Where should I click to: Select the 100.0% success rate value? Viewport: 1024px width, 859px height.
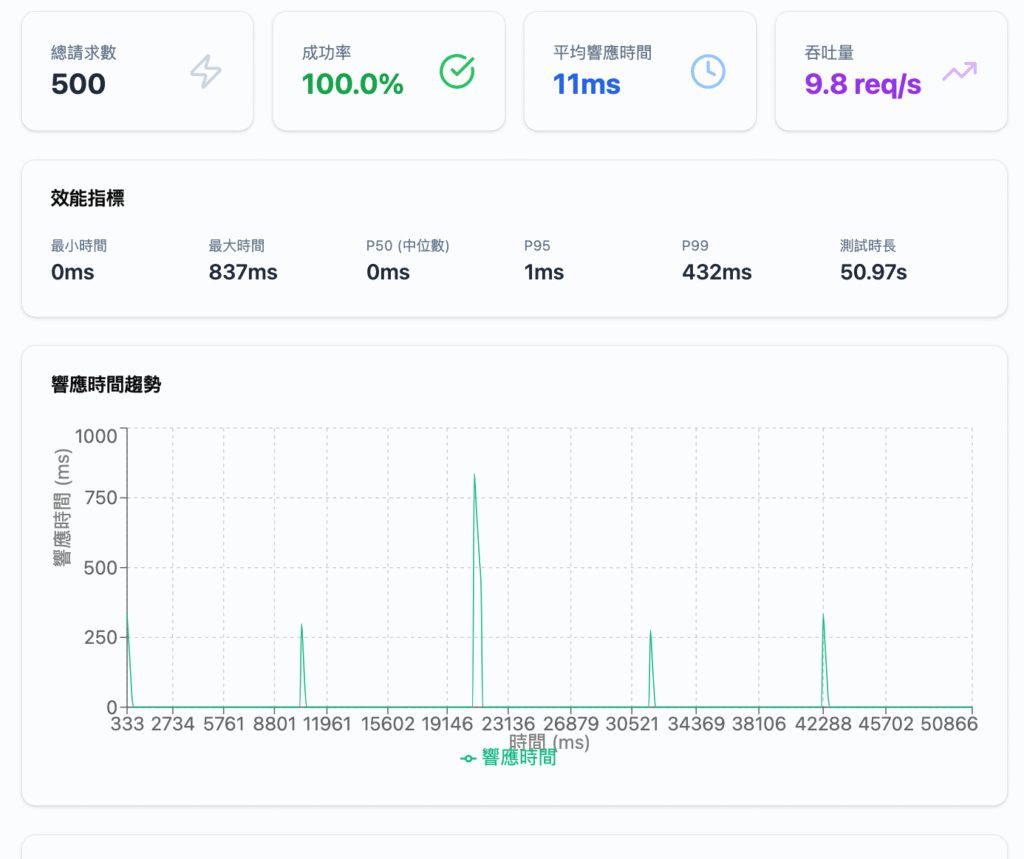click(352, 84)
